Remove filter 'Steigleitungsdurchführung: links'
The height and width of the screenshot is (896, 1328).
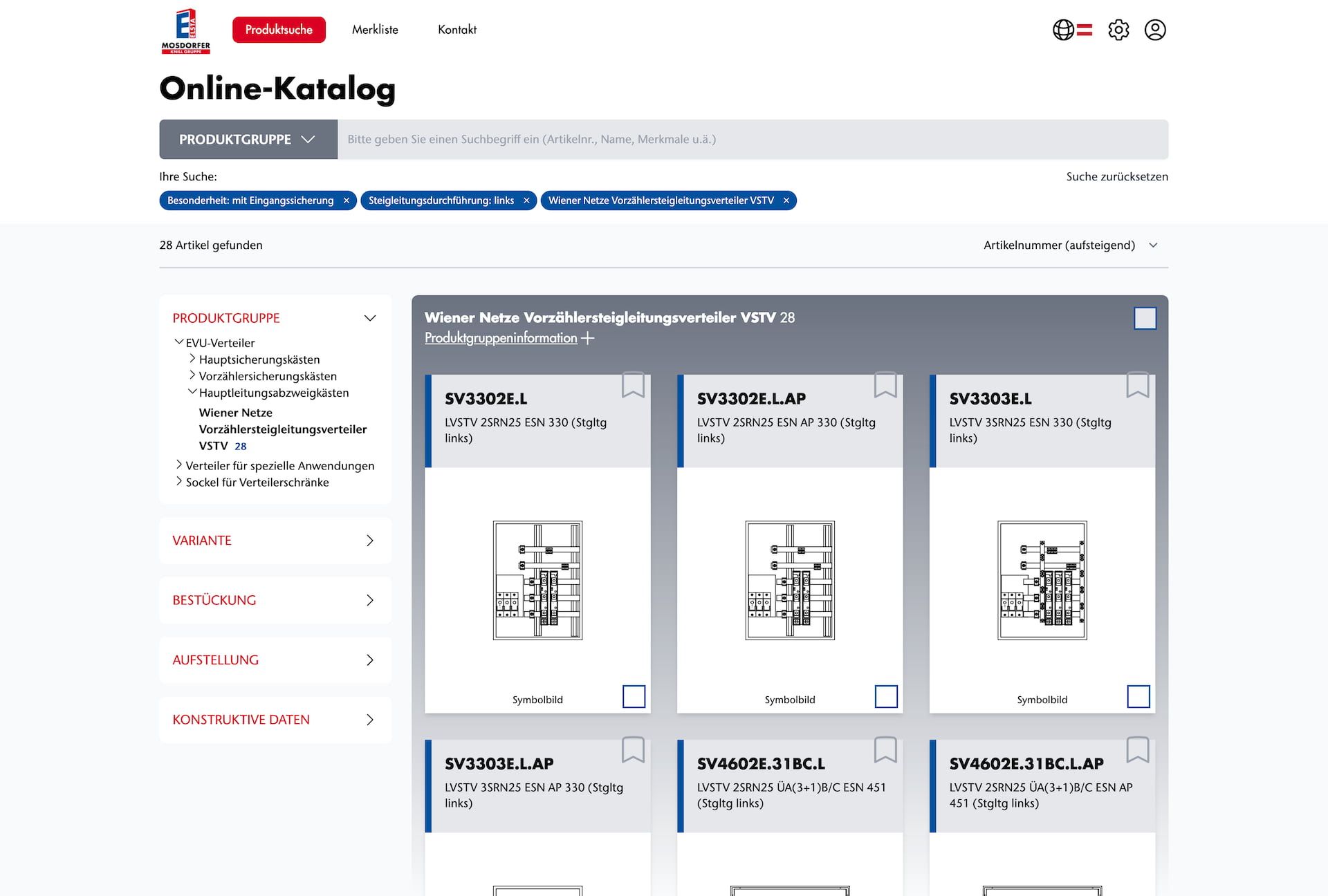click(526, 200)
